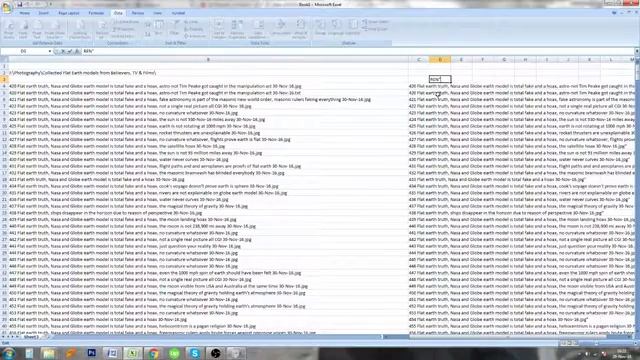Open the Formulas tab
640x360 pixels.
pos(96,13)
